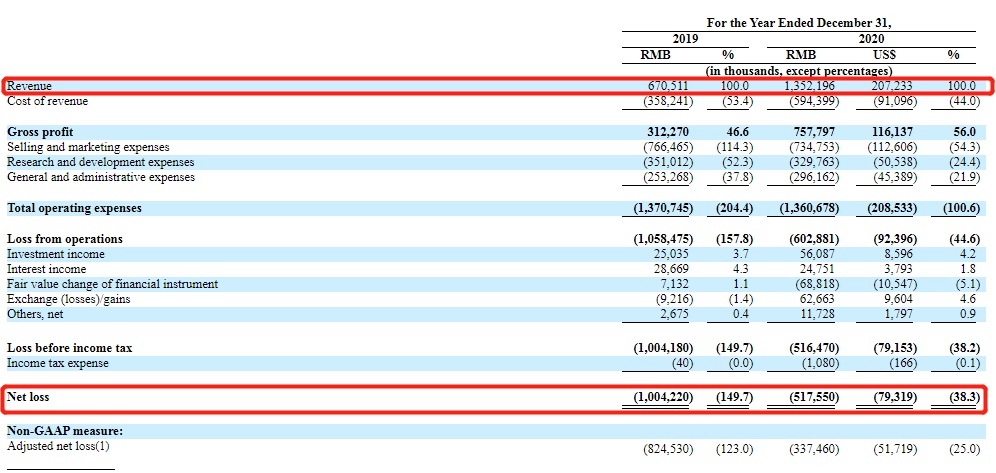Click the Gross profit row label
996x473 pixels.
(40, 132)
